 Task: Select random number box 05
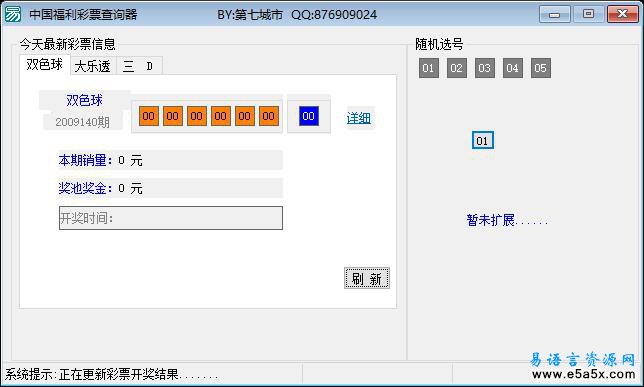tap(540, 68)
